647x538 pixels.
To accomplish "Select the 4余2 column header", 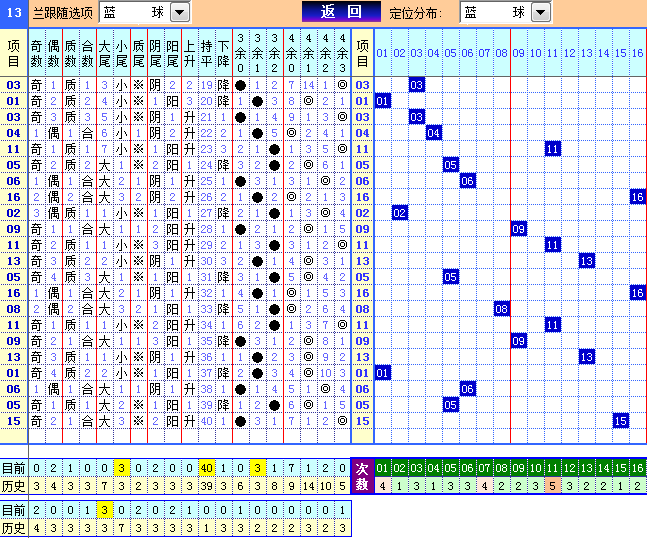I will pos(326,53).
